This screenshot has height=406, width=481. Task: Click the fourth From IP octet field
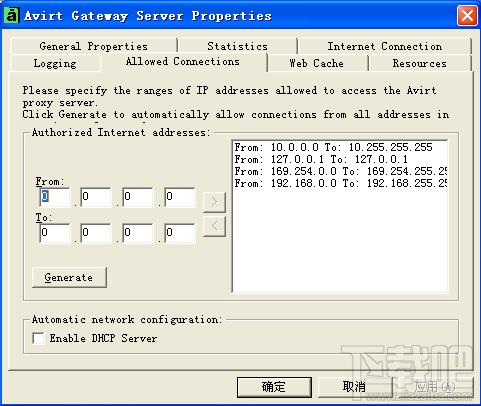(x=180, y=197)
